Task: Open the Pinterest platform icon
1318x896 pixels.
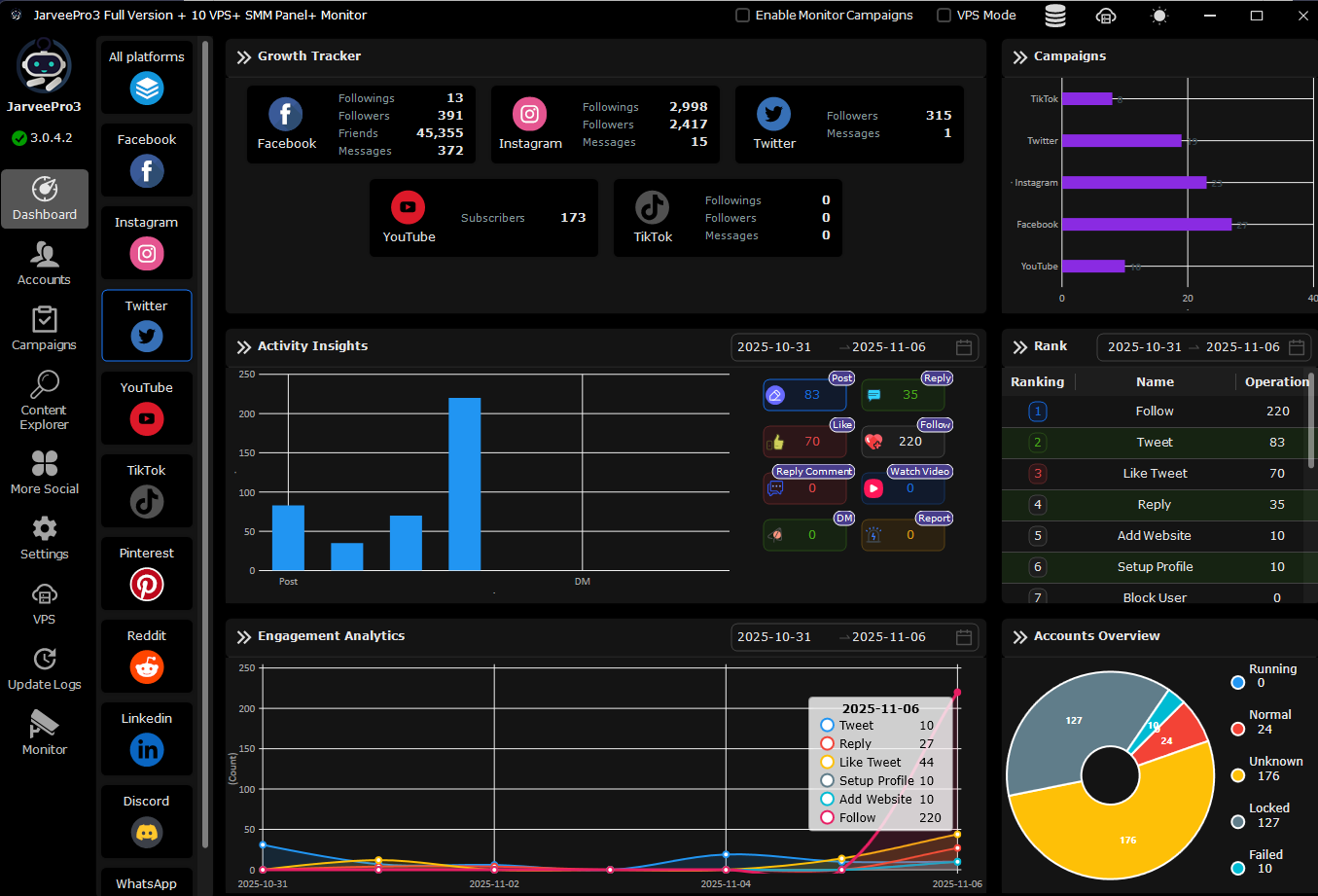Action: pyautogui.click(x=147, y=584)
